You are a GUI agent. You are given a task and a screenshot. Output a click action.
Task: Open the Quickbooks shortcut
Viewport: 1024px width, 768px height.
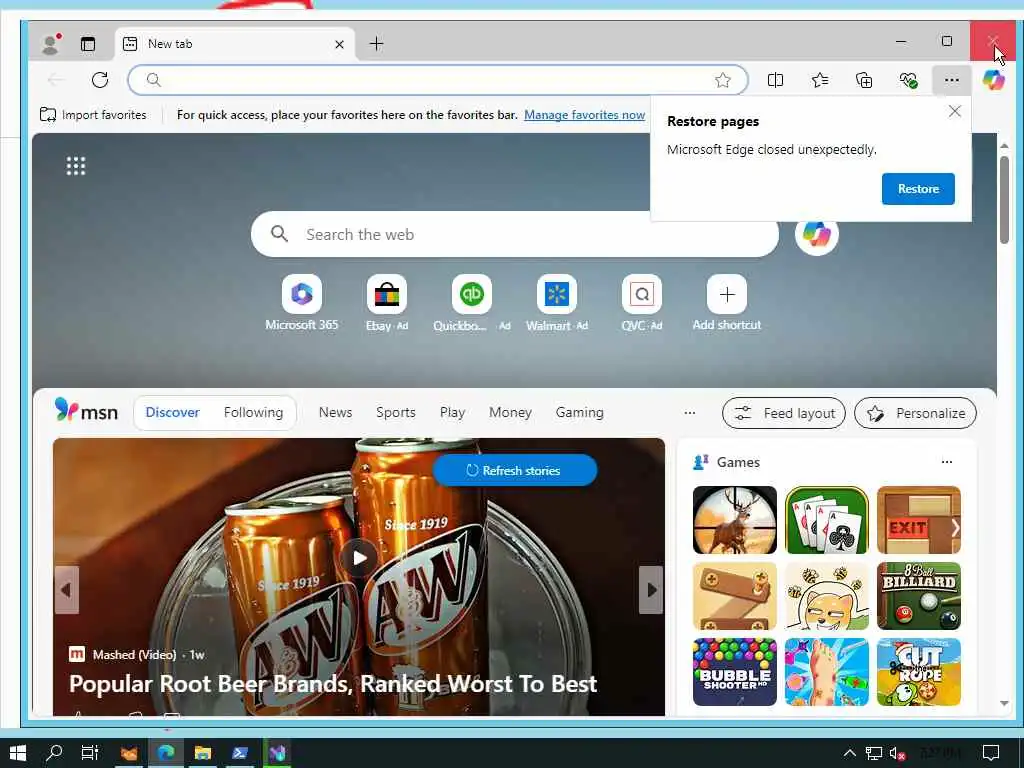tap(472, 303)
